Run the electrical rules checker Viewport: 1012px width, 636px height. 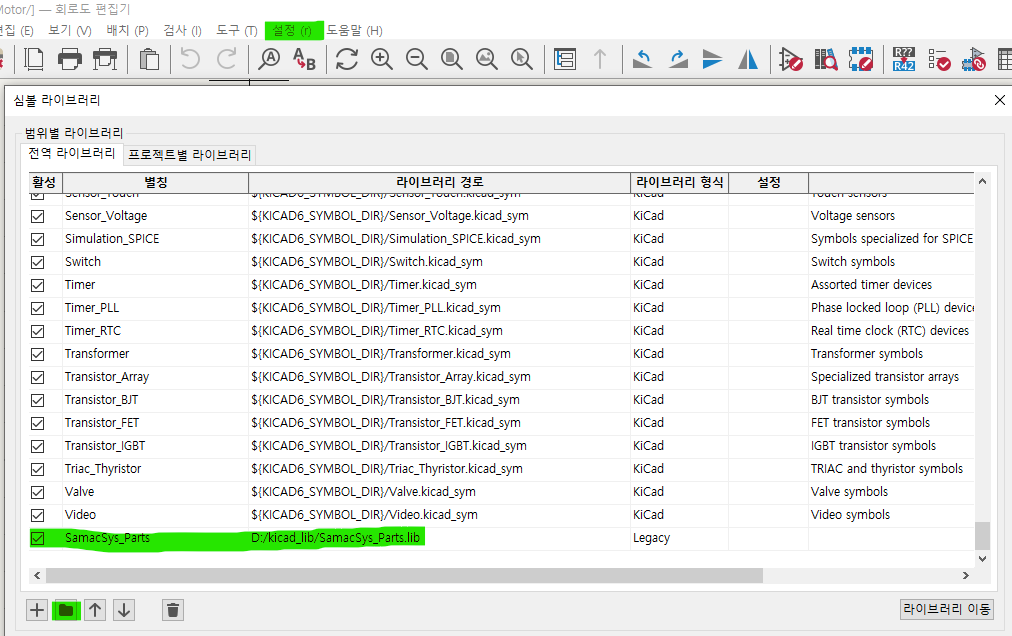pyautogui.click(x=939, y=59)
